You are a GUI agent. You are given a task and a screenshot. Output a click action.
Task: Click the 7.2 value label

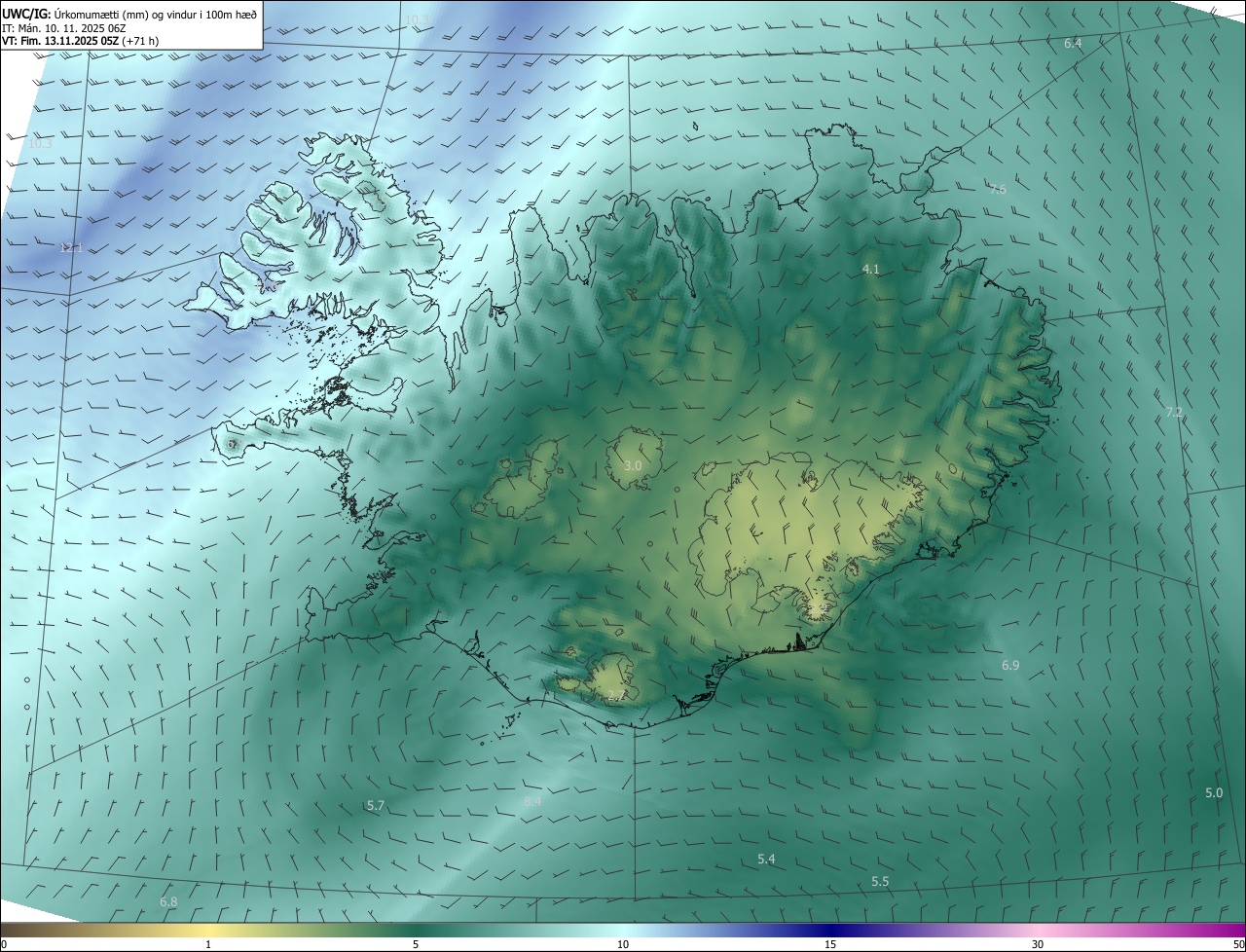pyautogui.click(x=1174, y=413)
